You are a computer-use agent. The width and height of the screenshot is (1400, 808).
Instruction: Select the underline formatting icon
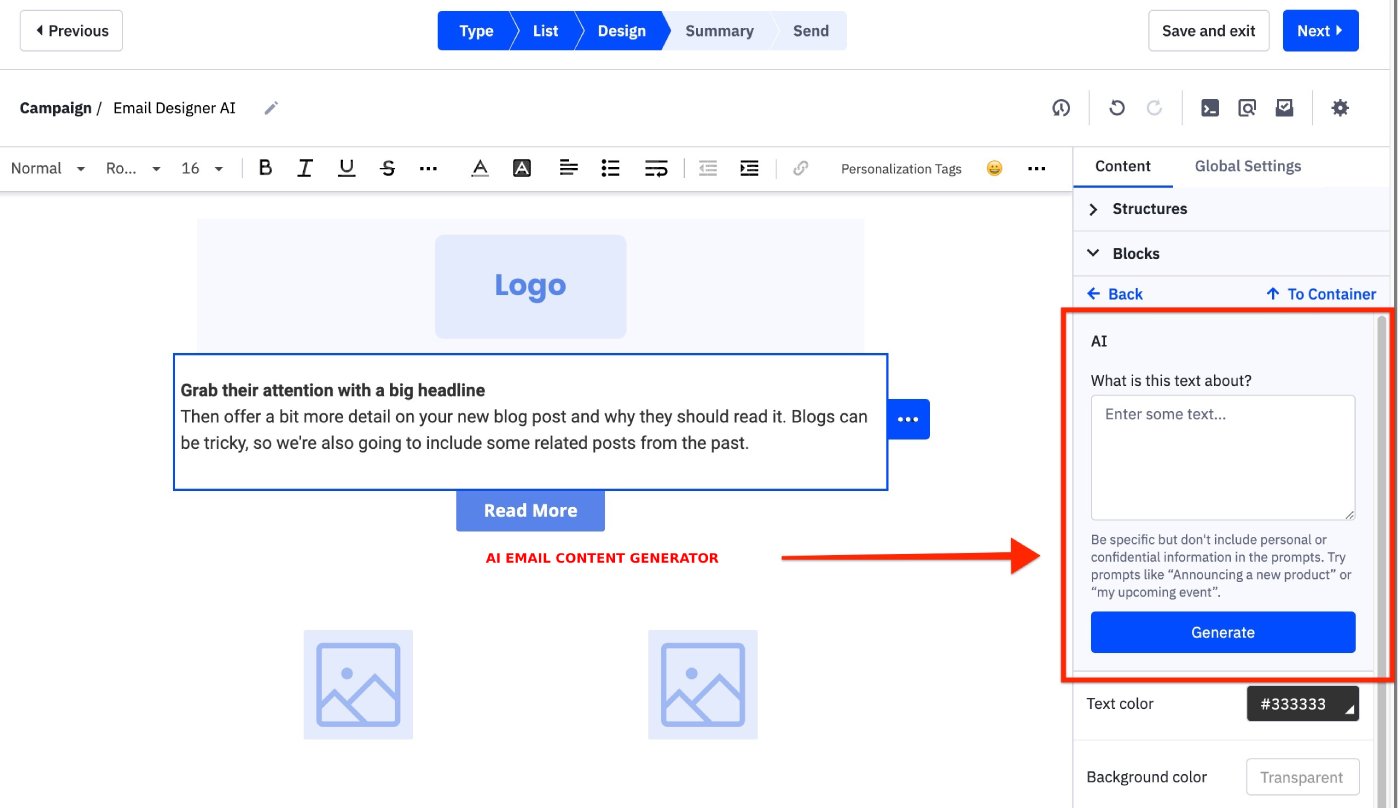tap(346, 168)
